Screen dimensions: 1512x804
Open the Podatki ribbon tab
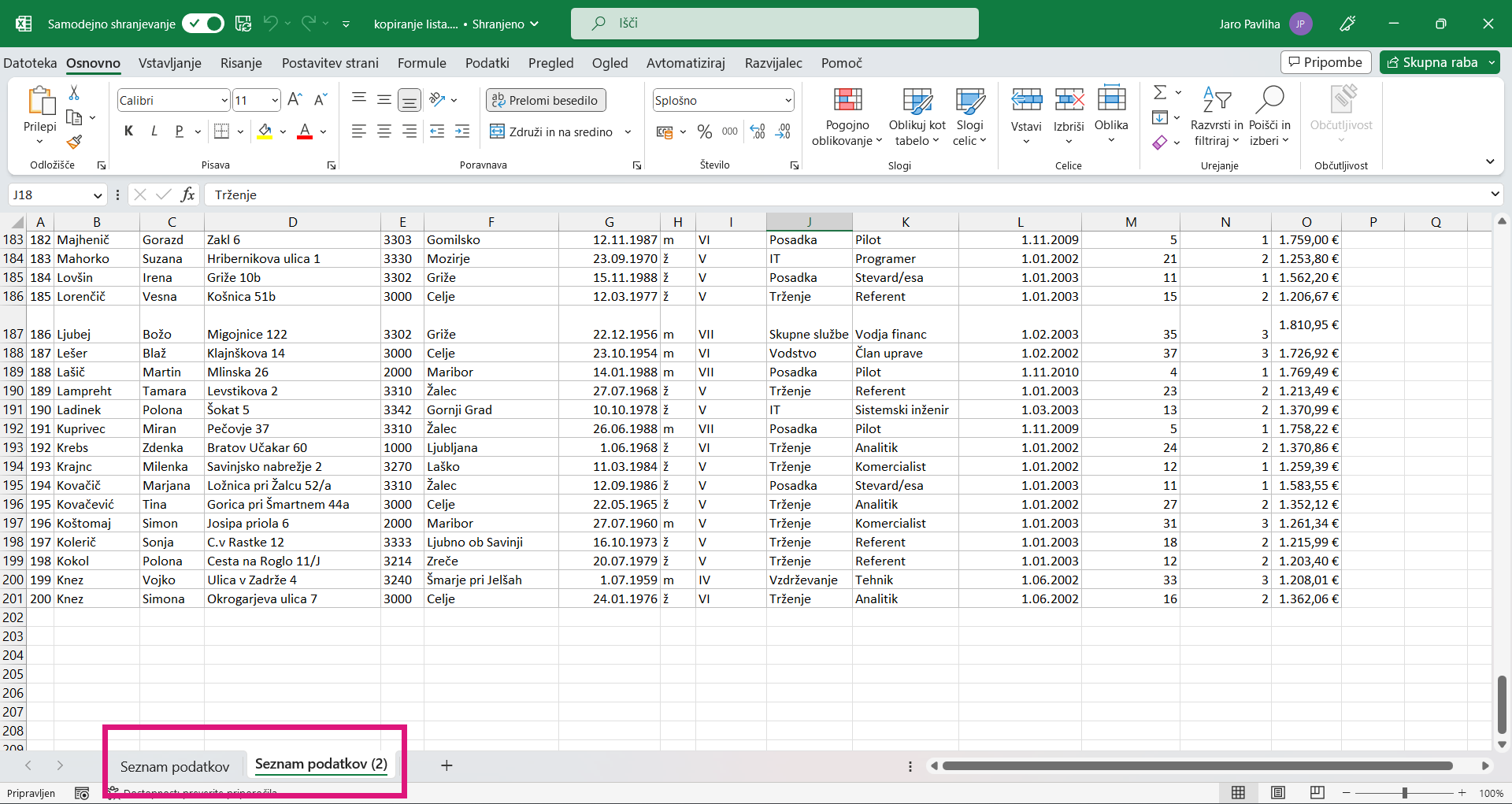(x=487, y=63)
